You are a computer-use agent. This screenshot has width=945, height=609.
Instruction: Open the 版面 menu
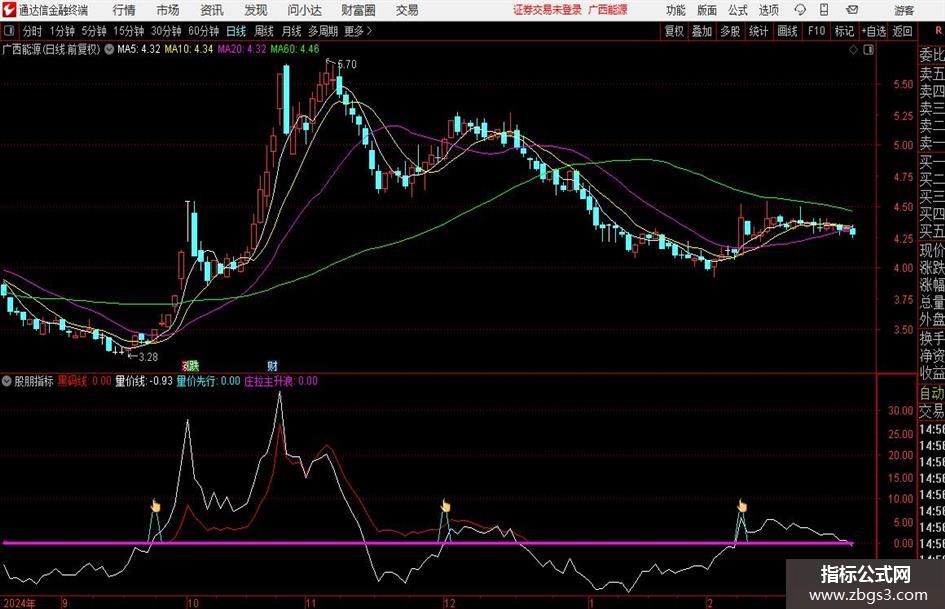(706, 10)
